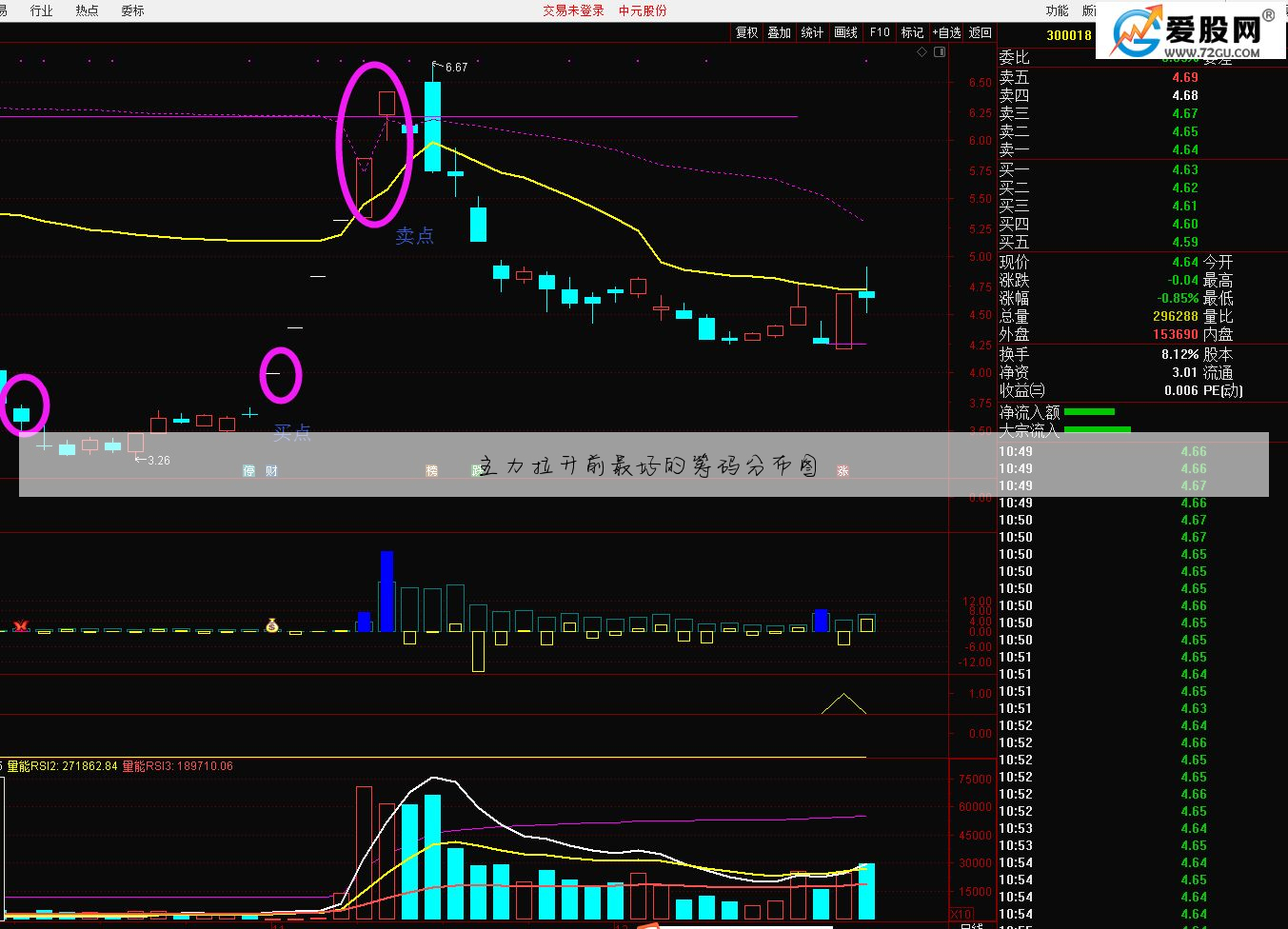Select the 买五 bid price 4.59
The image size is (1288, 929).
click(x=1185, y=242)
